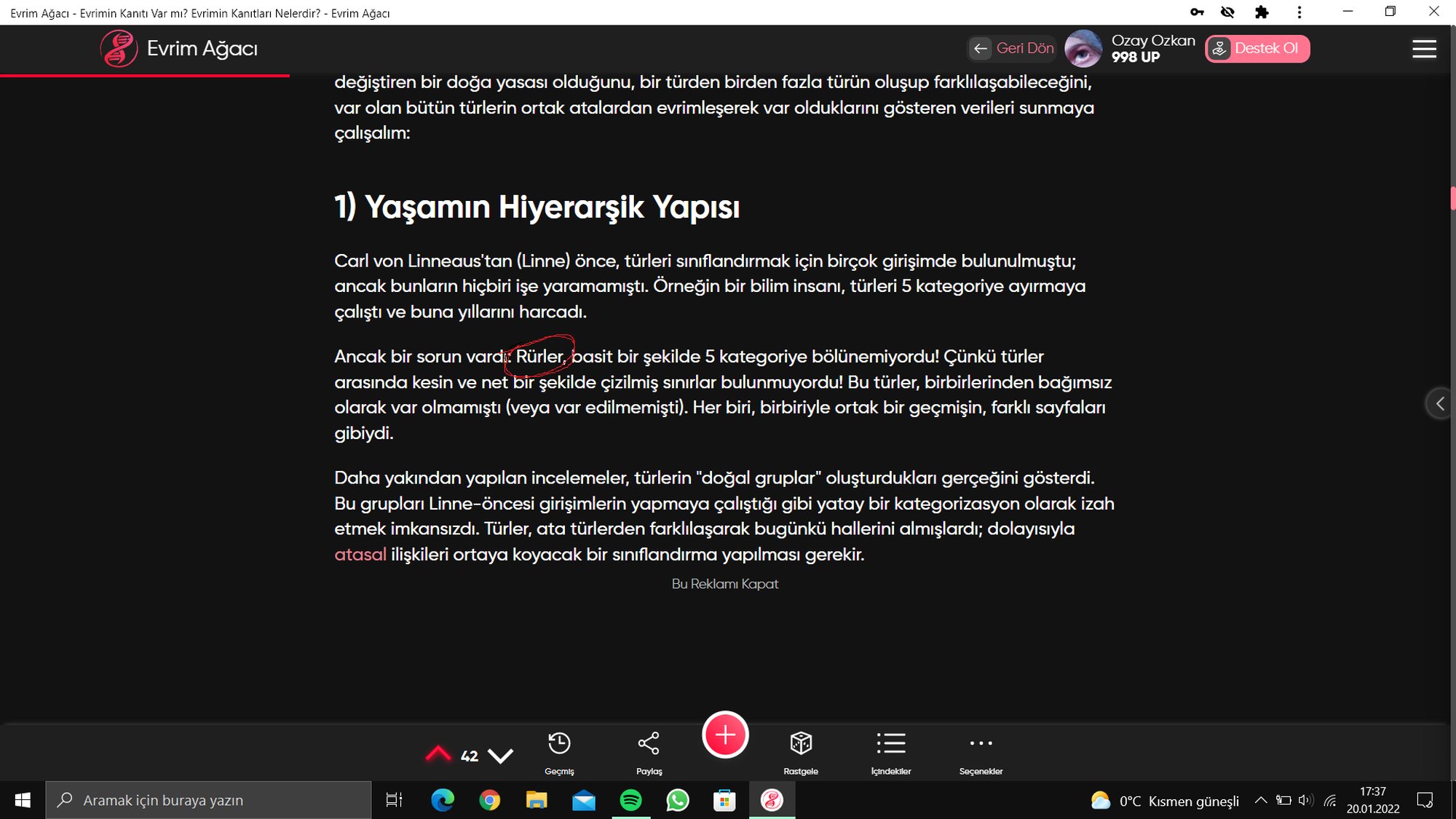Follow the atasal link
Image resolution: width=1456 pixels, height=819 pixels.
click(x=360, y=555)
